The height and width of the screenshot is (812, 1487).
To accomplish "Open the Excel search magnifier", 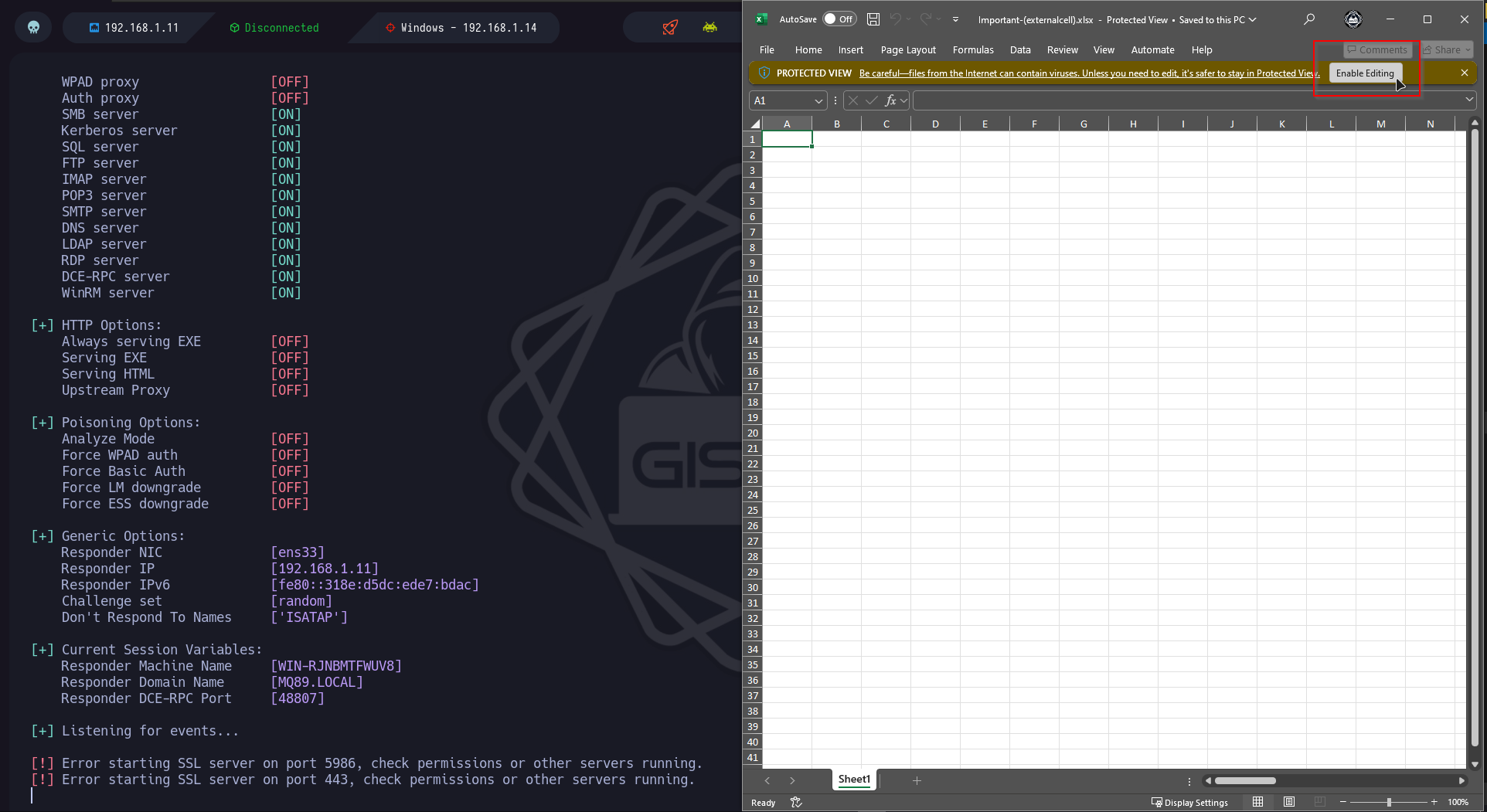I will 1309,19.
